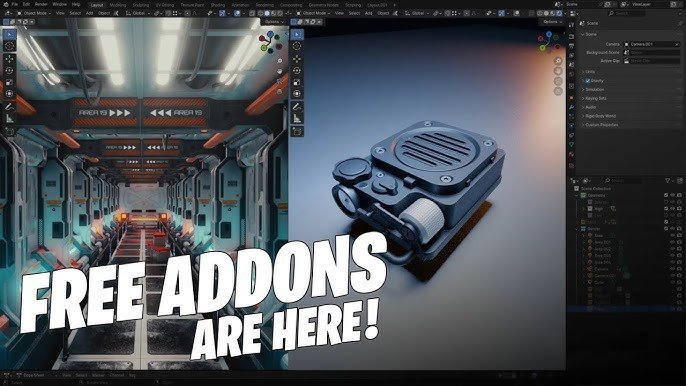
Task: Select the Measure tool in left viewport
Action: pos(9,118)
